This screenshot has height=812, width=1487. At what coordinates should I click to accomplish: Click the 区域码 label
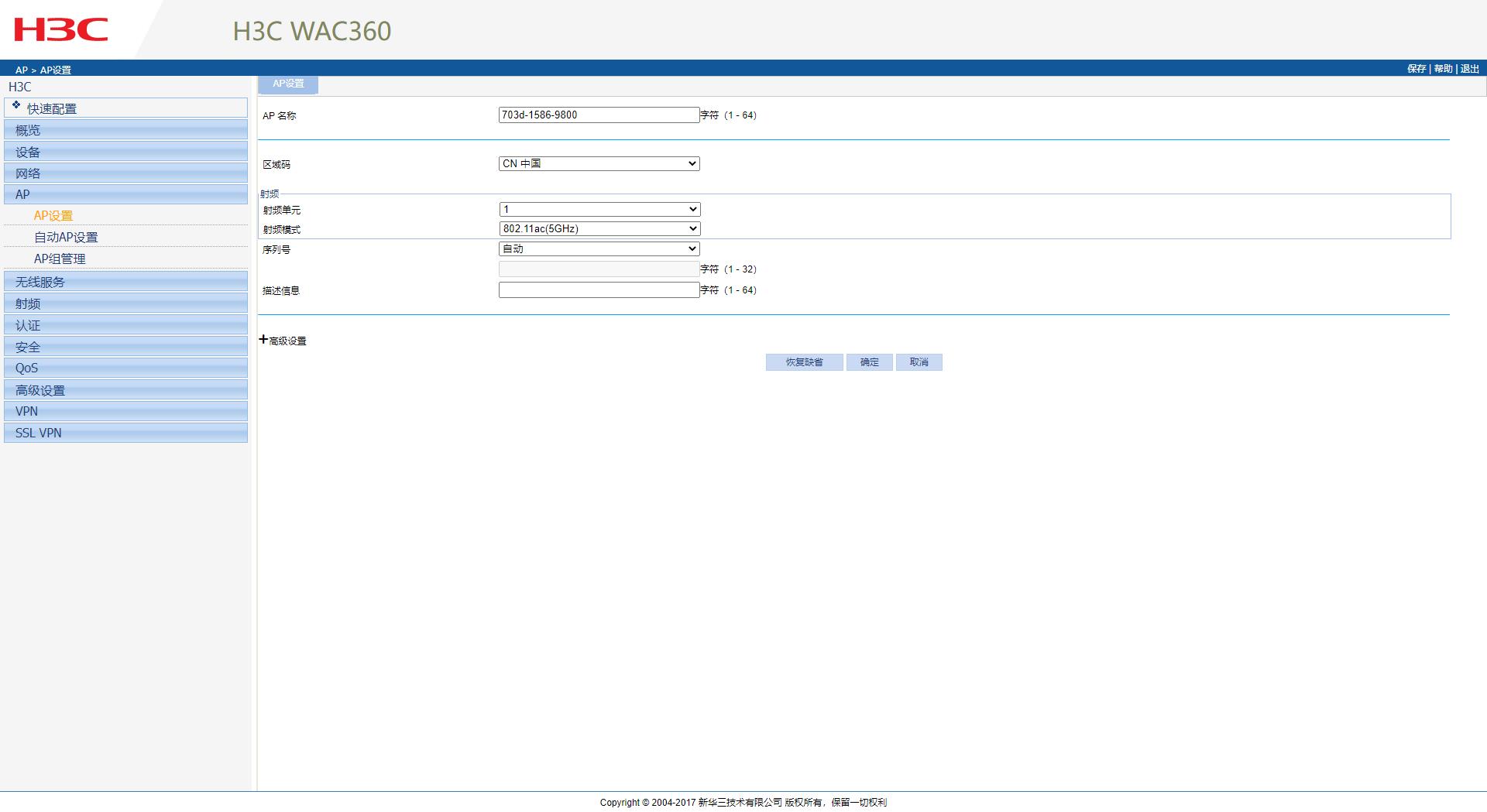(x=276, y=165)
